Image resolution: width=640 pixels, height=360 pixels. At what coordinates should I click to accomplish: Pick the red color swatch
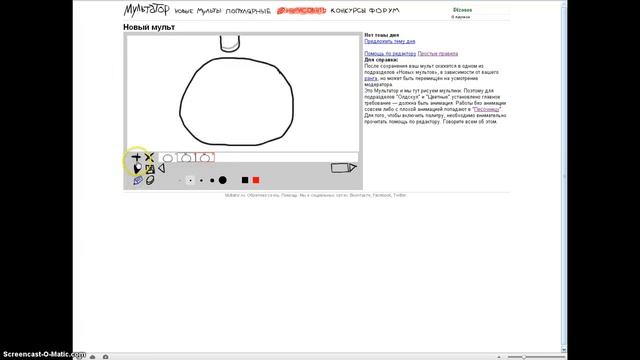tap(256, 180)
